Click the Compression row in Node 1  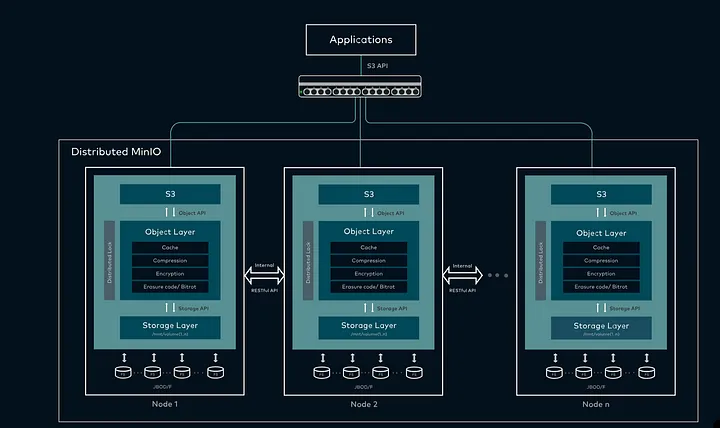pos(170,260)
